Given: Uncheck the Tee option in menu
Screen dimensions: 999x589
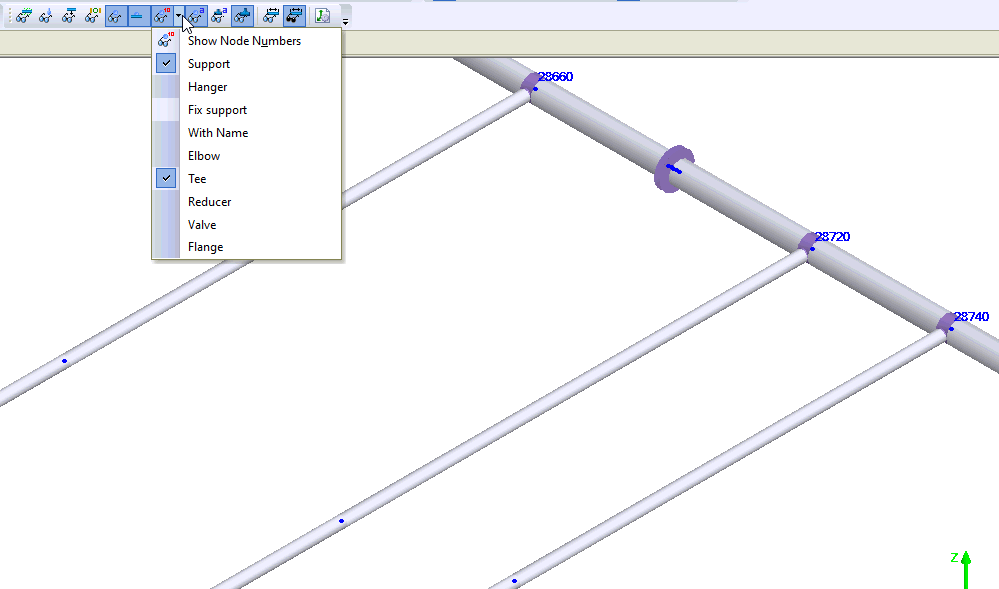Looking at the screenshot, I should (197, 179).
